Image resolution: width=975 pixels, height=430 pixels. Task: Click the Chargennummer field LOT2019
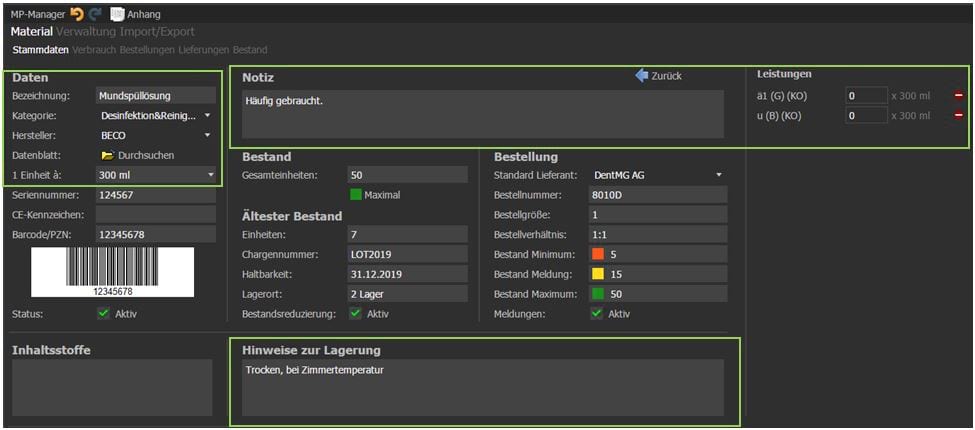click(407, 254)
